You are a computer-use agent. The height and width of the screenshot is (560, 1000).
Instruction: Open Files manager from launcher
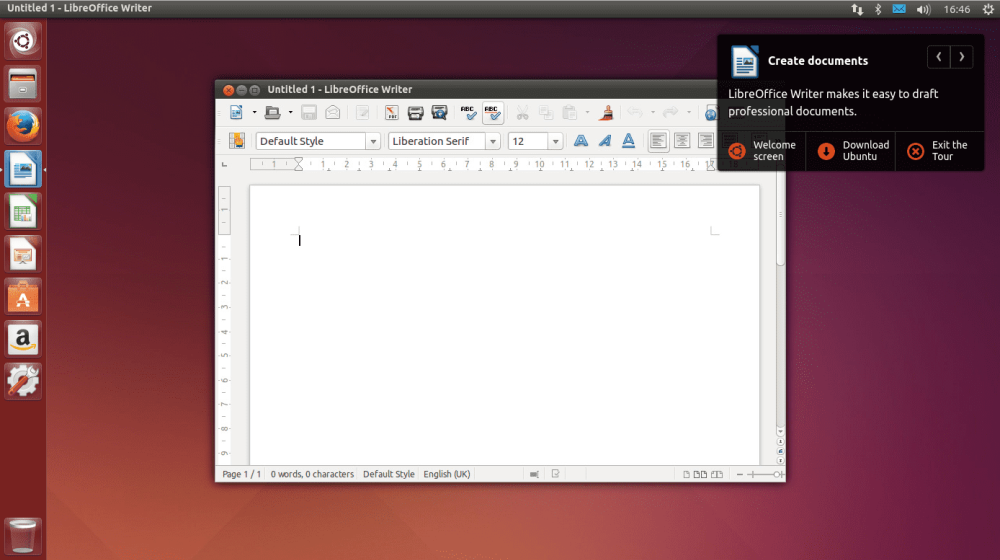(23, 84)
